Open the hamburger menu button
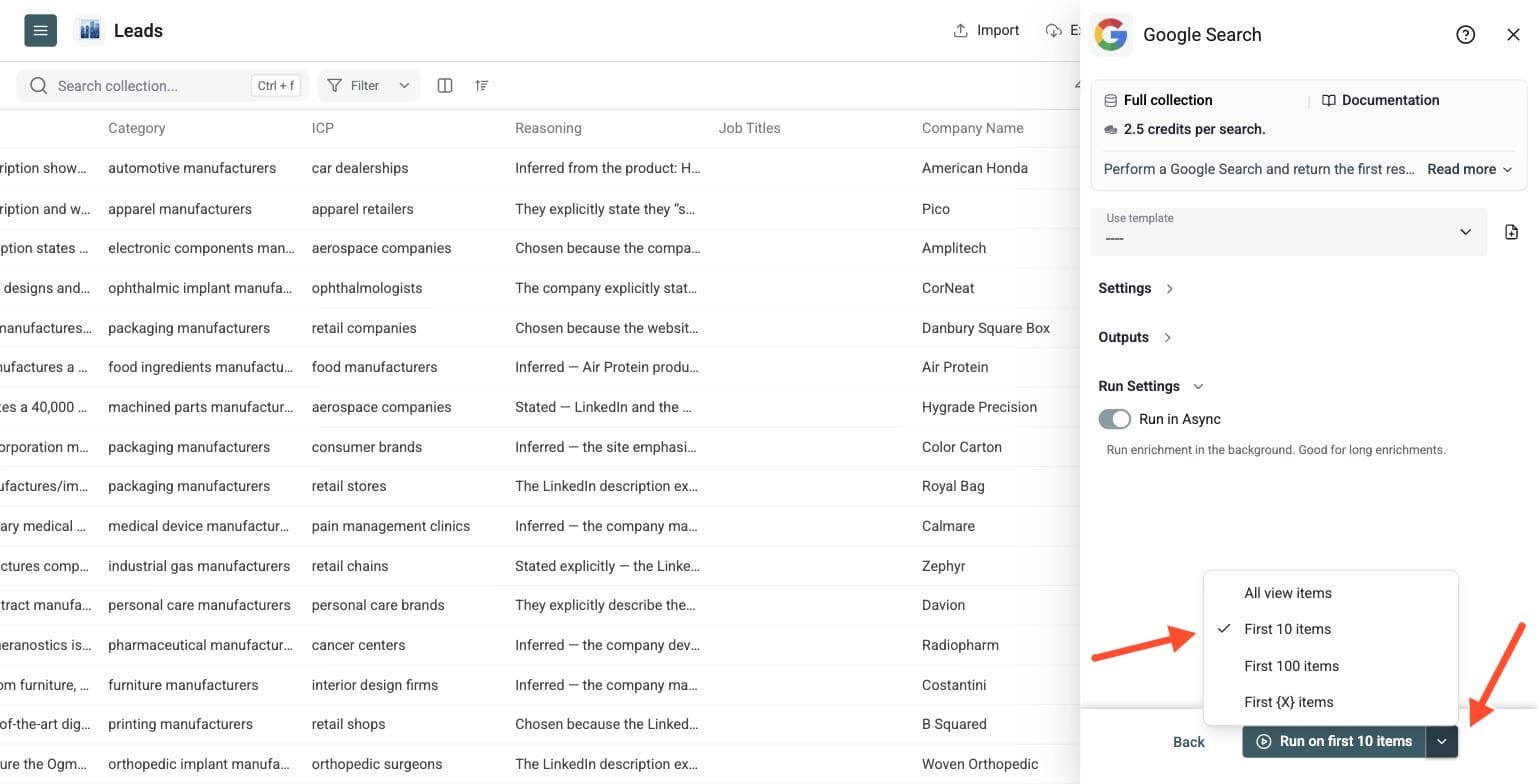 click(40, 30)
